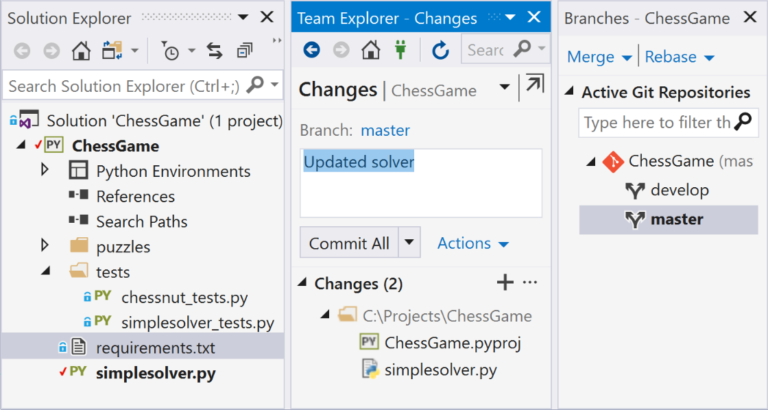Open the Commit All dropdown arrow
Image resolution: width=768 pixels, height=410 pixels.
tap(410, 243)
